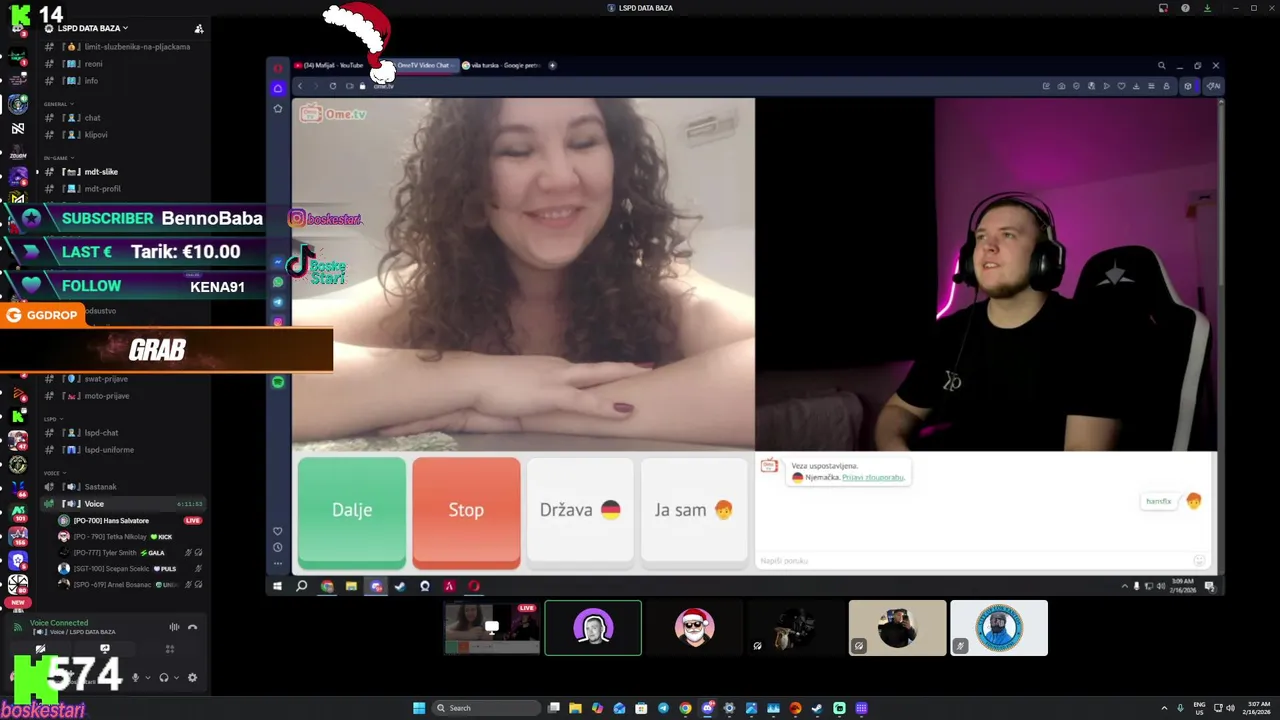Select the blue badge avatar participant tile
The image size is (1280, 720).
coord(999,628)
